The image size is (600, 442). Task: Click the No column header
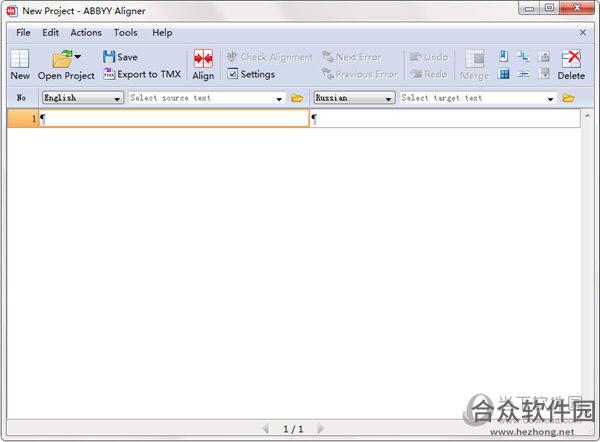(x=22, y=98)
